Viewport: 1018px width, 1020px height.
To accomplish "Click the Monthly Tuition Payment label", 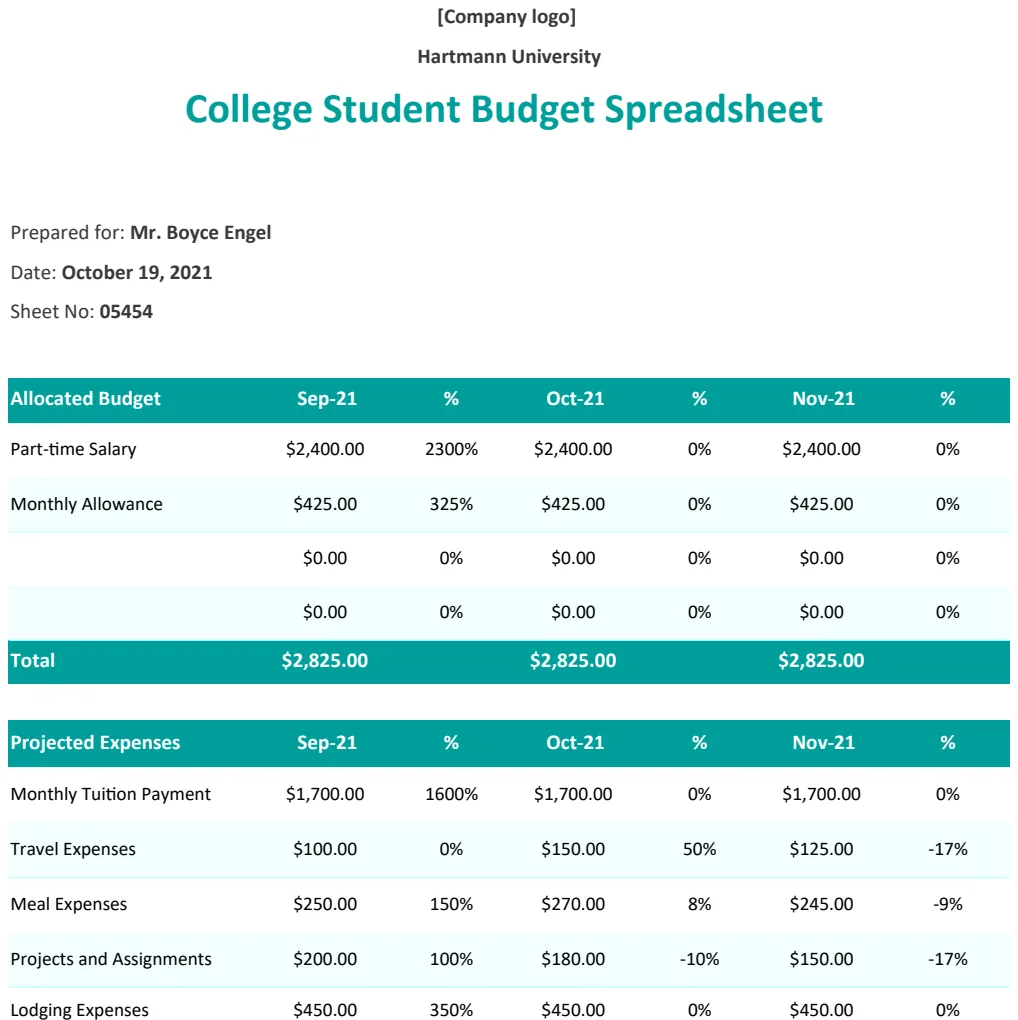I will pos(111,794).
